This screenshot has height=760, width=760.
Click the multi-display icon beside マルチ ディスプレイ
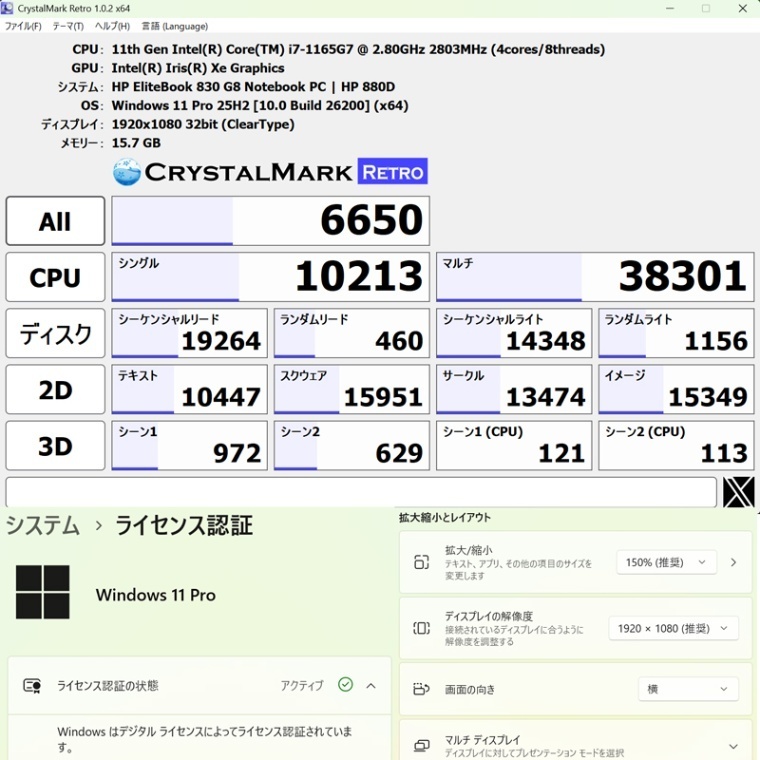point(421,745)
